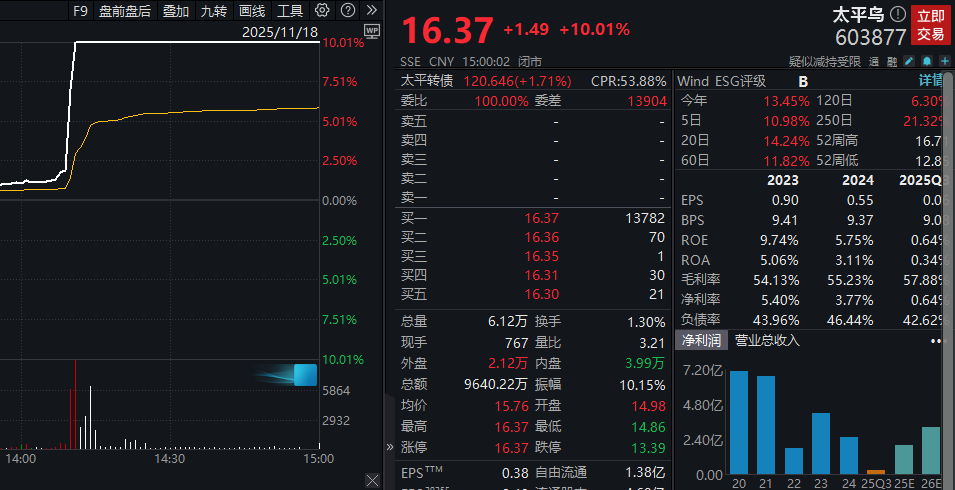The width and height of the screenshot is (955, 490).
Task: Click the 立即交易 trade button
Action: tap(931, 25)
